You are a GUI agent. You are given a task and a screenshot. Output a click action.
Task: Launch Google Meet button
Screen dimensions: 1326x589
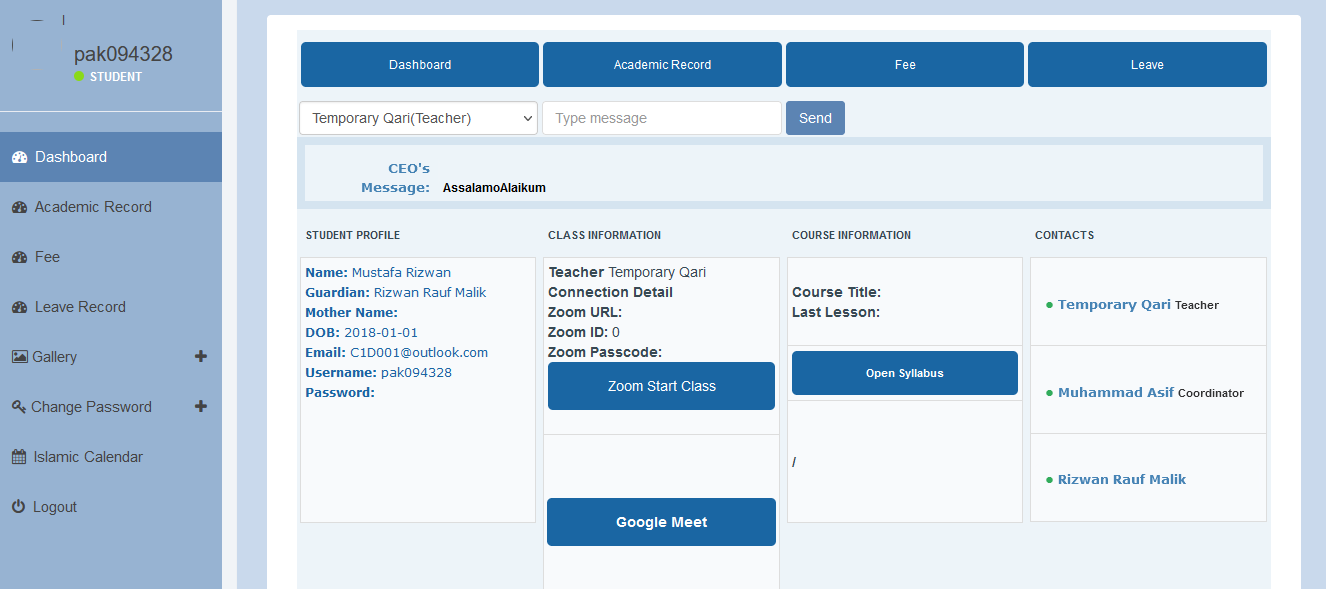[661, 522]
